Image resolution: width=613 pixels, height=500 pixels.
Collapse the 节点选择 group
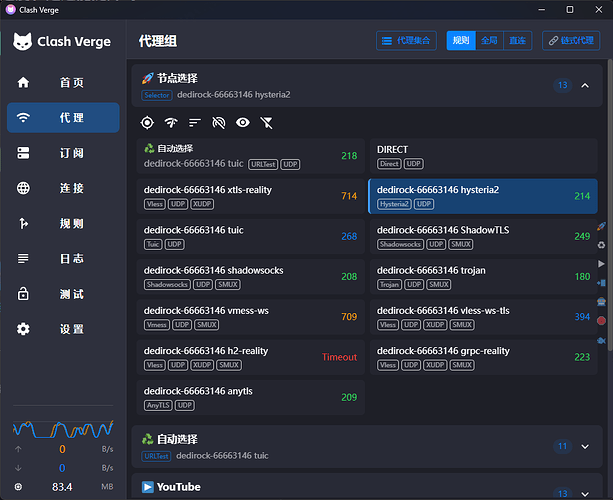pyautogui.click(x=585, y=85)
